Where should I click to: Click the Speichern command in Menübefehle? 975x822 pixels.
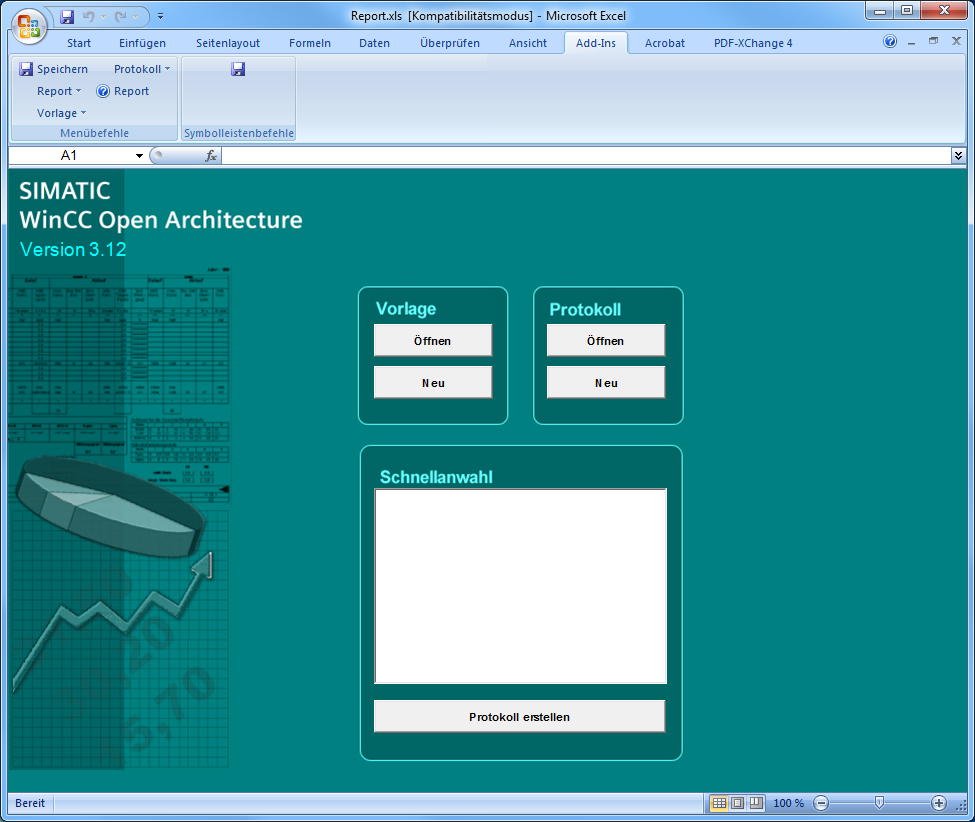point(53,69)
